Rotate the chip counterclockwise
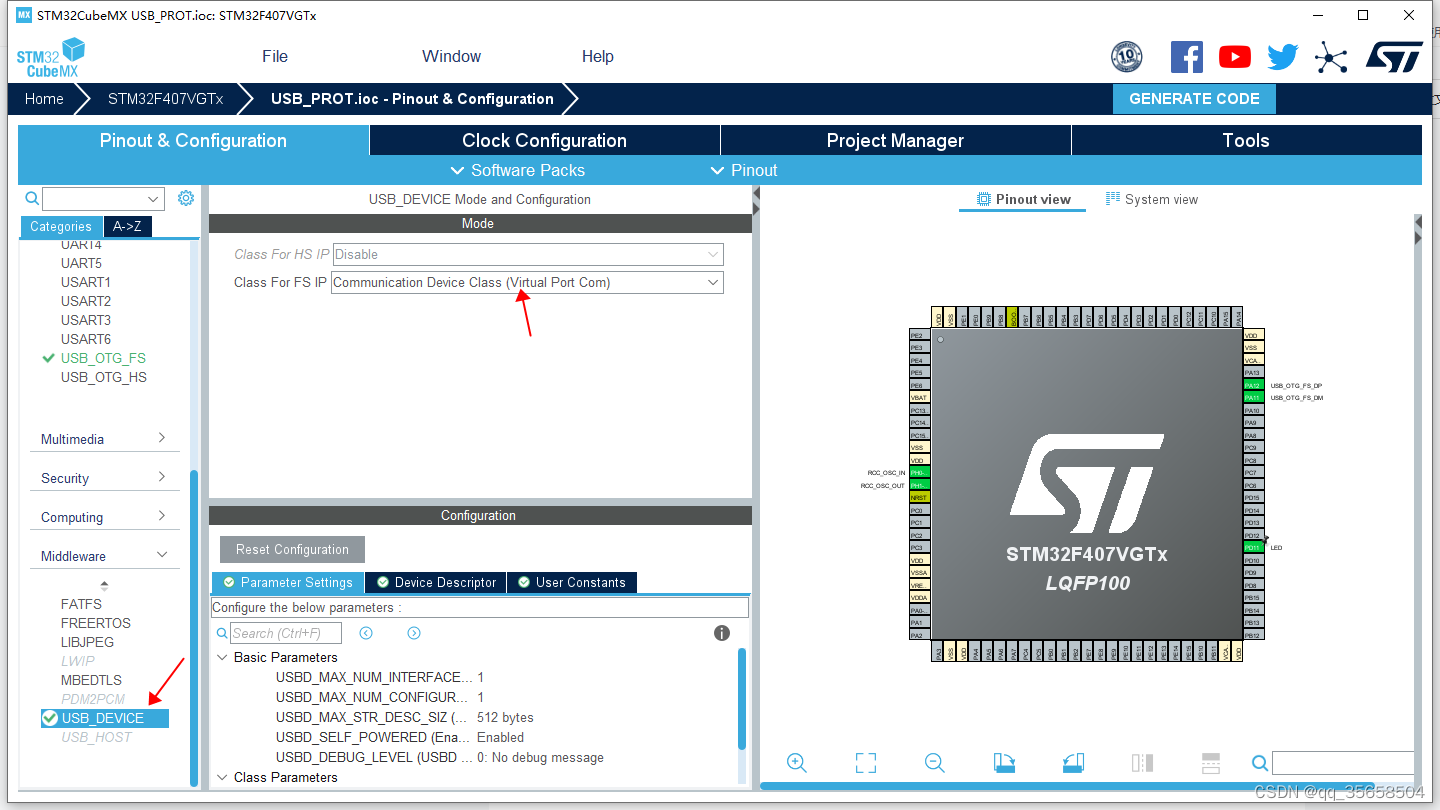 (x=1072, y=762)
